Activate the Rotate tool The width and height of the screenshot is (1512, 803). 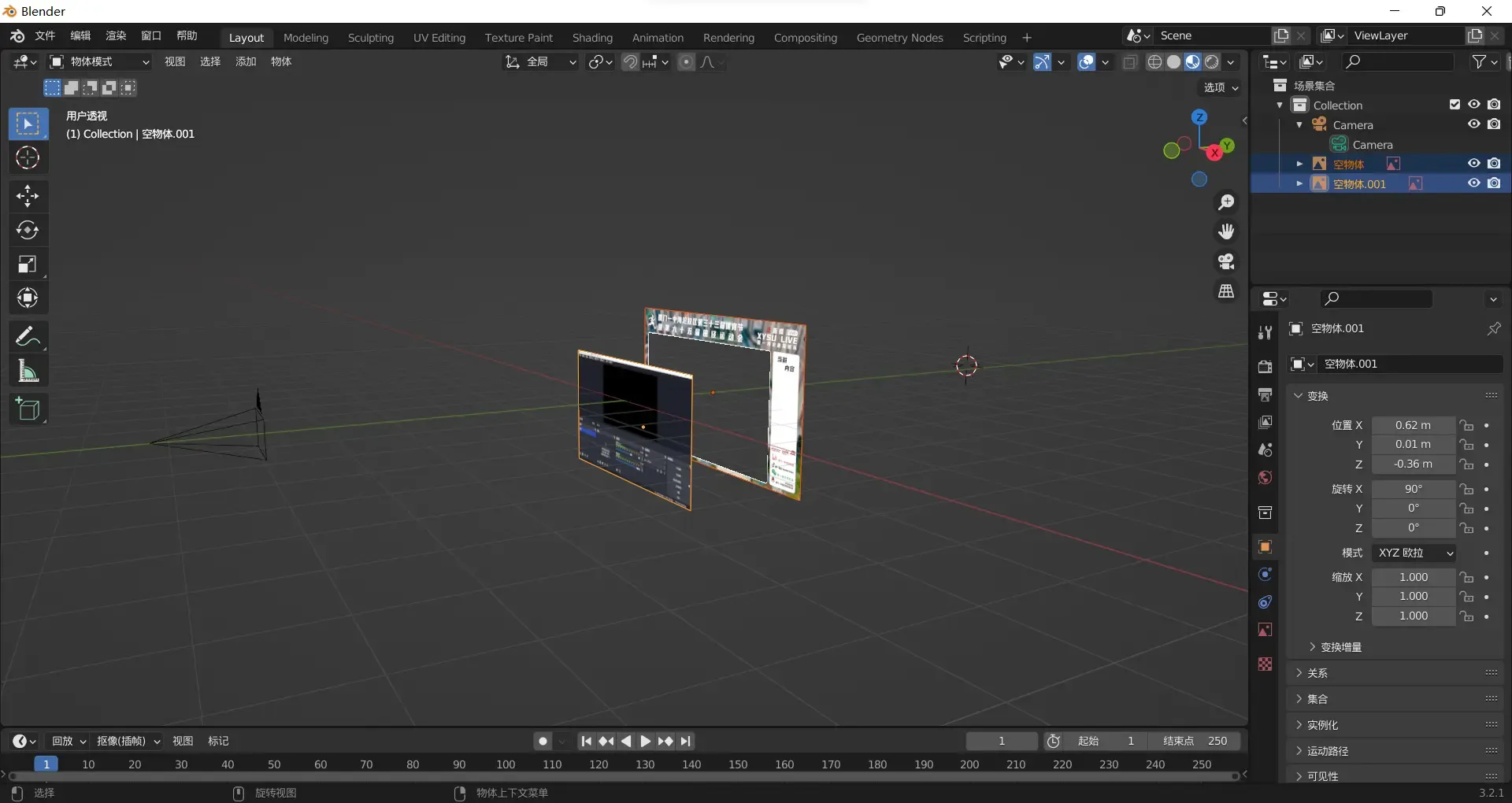coord(28,230)
